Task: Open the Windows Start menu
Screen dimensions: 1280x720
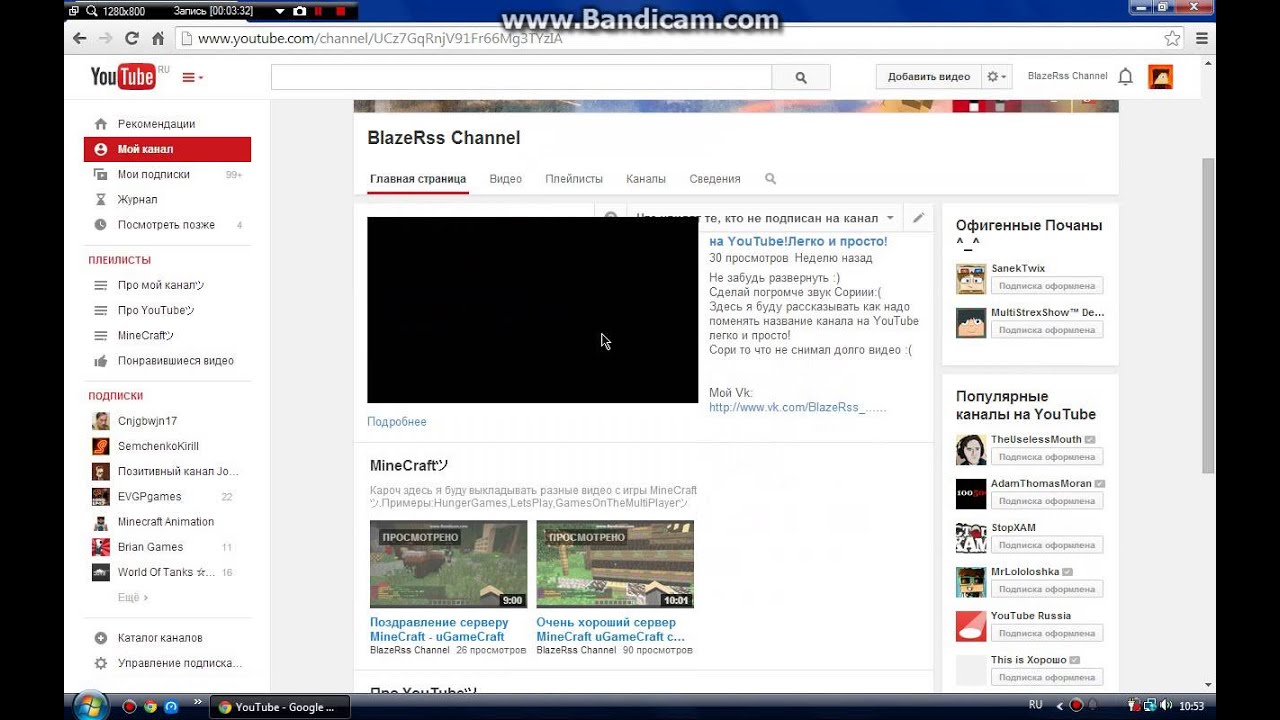Action: pos(89,704)
